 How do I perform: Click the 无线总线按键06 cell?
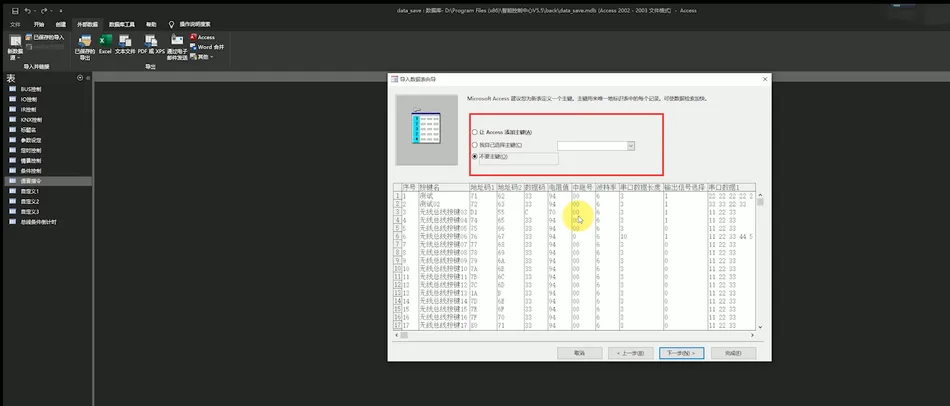(443, 236)
